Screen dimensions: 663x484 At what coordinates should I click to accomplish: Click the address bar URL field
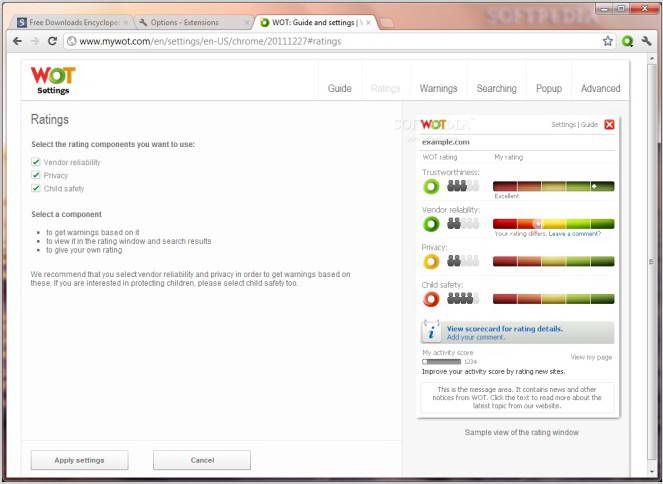334,41
